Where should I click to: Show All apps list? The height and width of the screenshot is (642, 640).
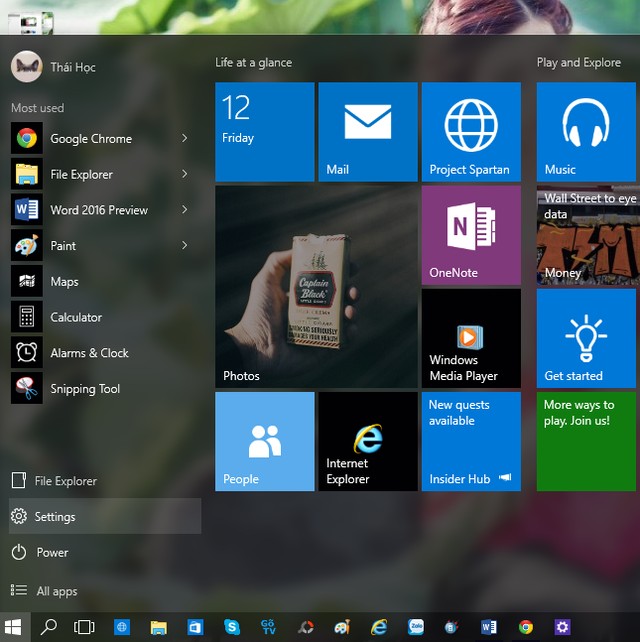(x=105, y=591)
